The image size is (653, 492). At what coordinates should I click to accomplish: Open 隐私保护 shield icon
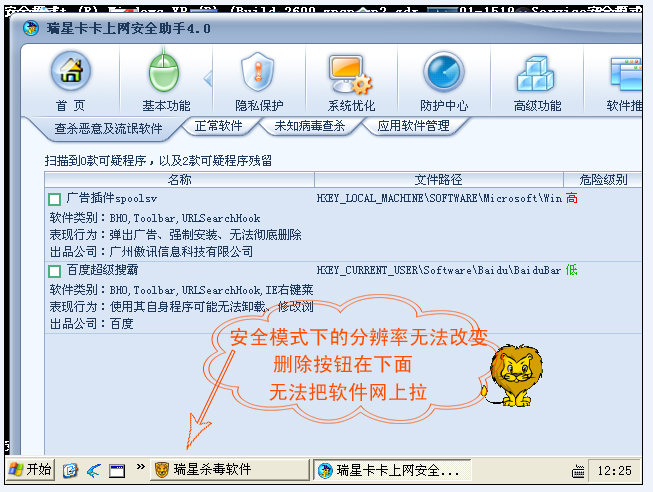click(258, 72)
